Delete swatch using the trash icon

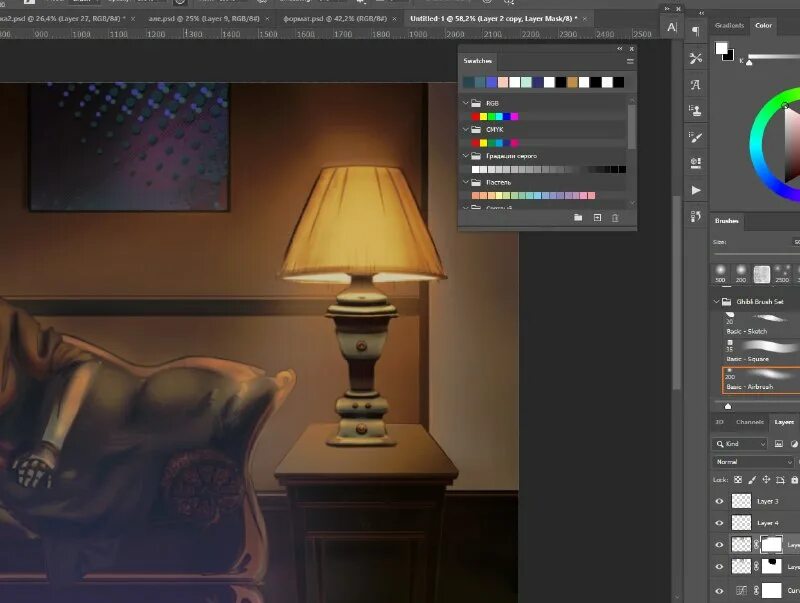pyautogui.click(x=615, y=218)
